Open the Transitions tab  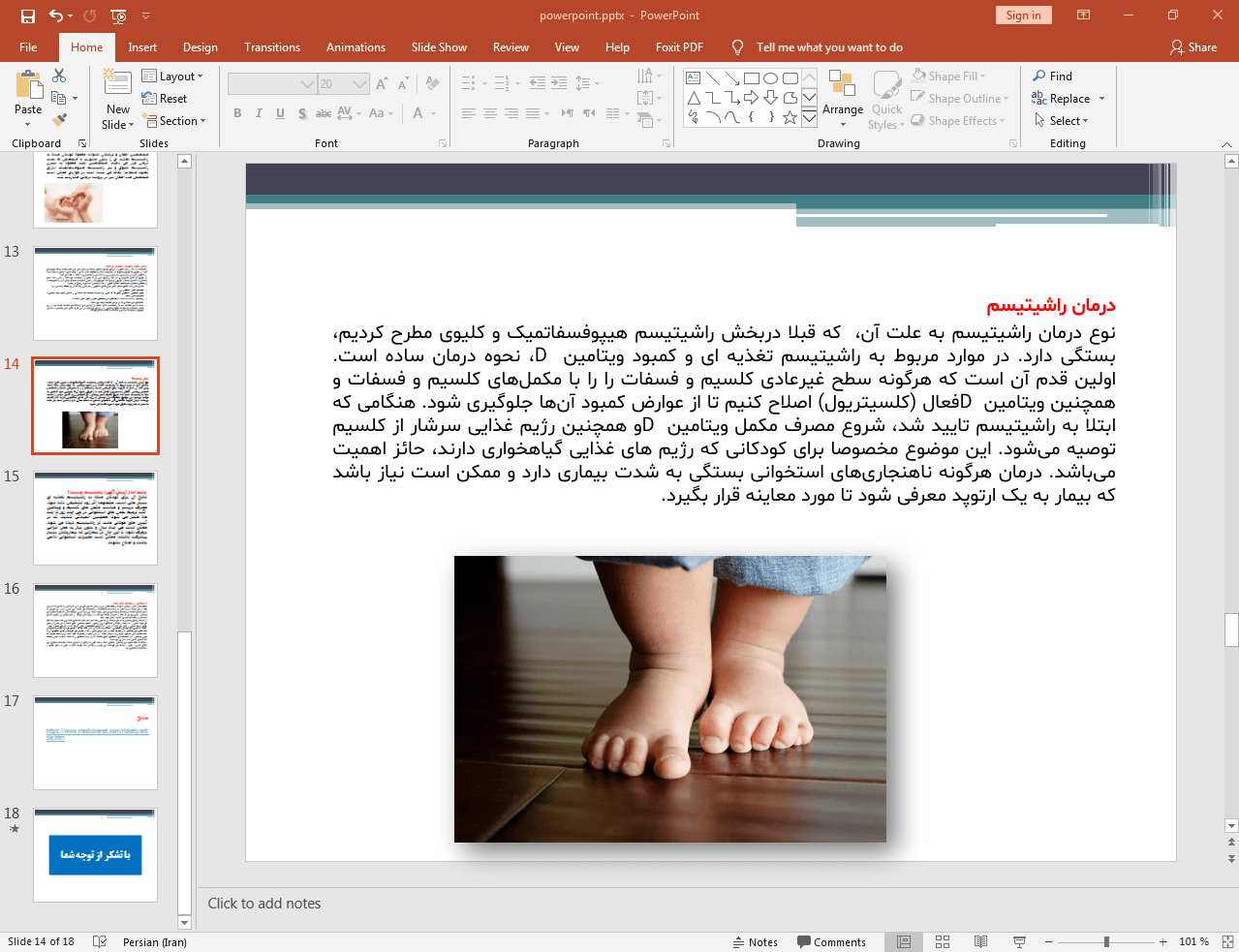[272, 46]
